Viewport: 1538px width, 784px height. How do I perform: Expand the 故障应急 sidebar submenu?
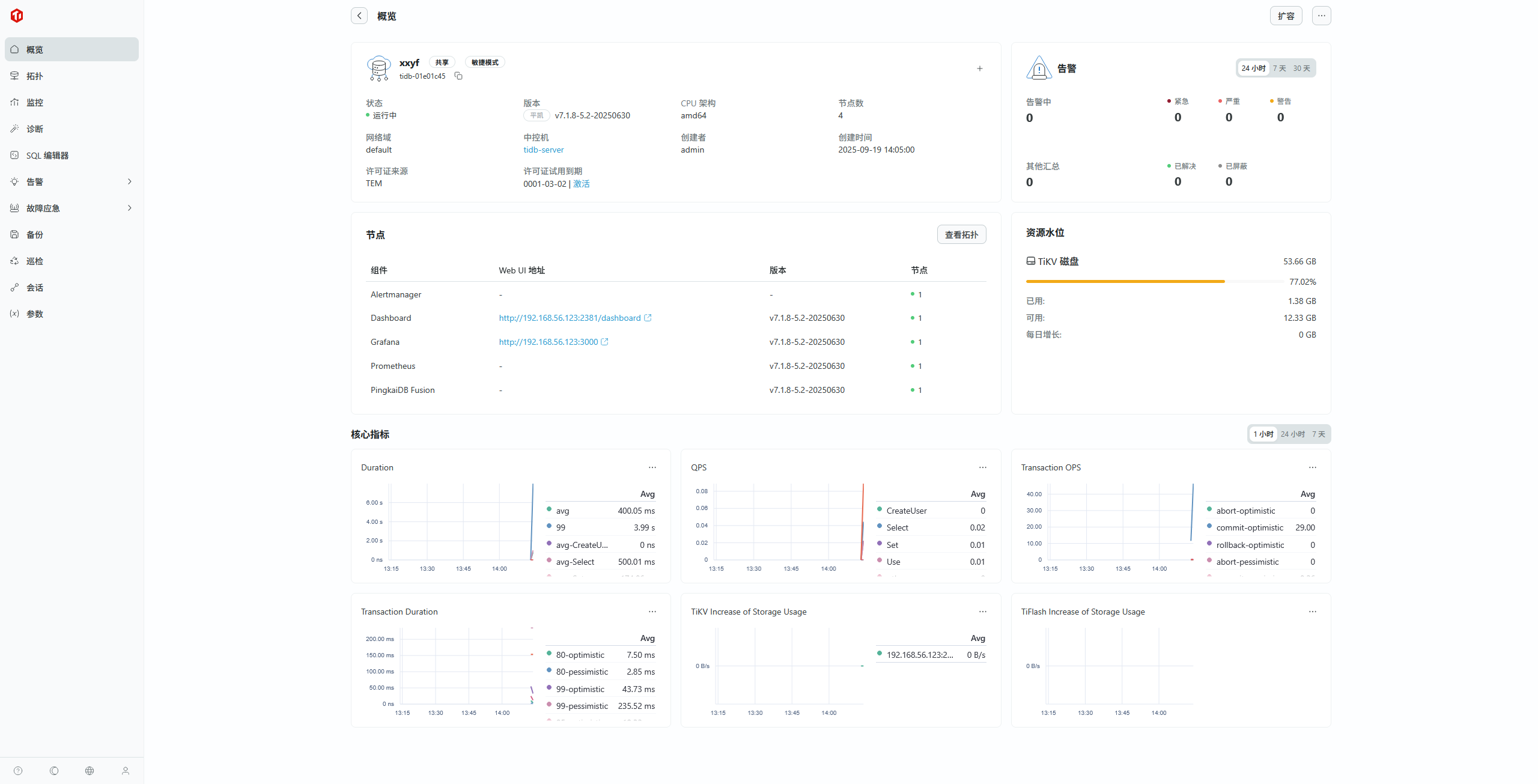[129, 208]
